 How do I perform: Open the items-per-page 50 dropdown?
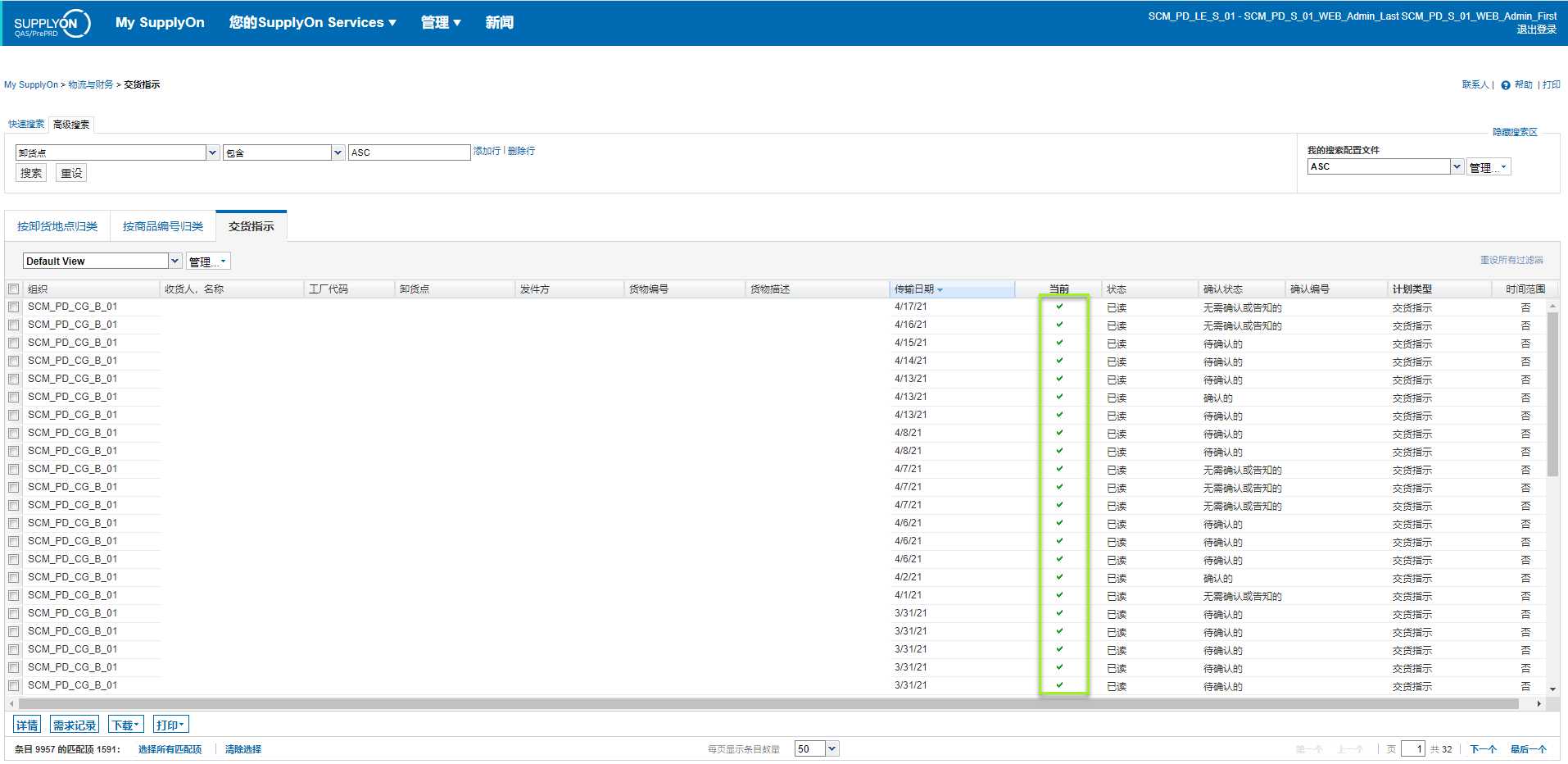pos(832,748)
